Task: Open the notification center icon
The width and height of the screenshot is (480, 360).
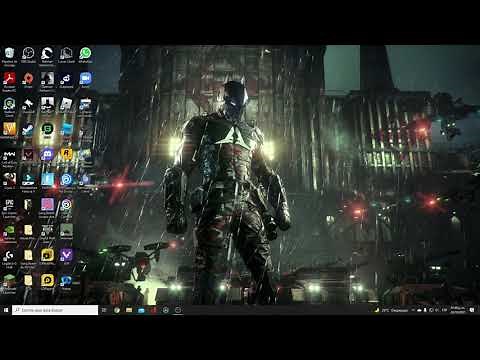Action: [x=472, y=310]
